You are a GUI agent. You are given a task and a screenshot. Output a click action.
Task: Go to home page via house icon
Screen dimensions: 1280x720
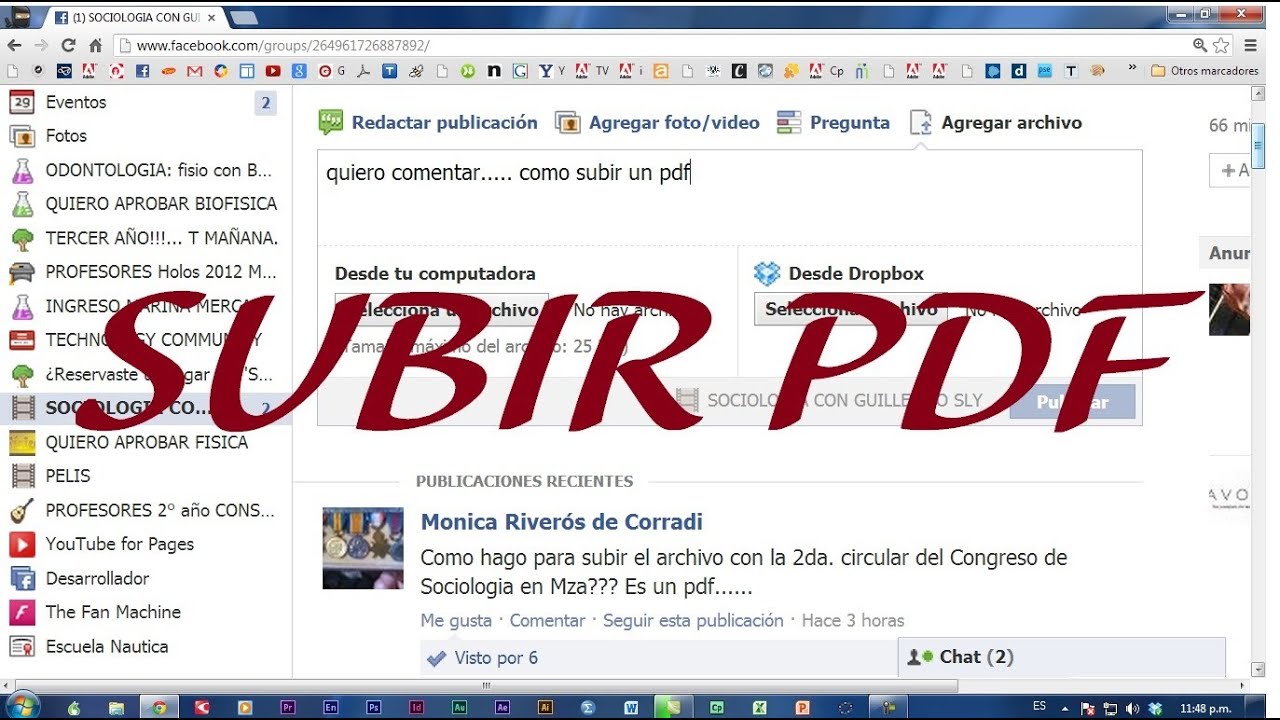(96, 45)
